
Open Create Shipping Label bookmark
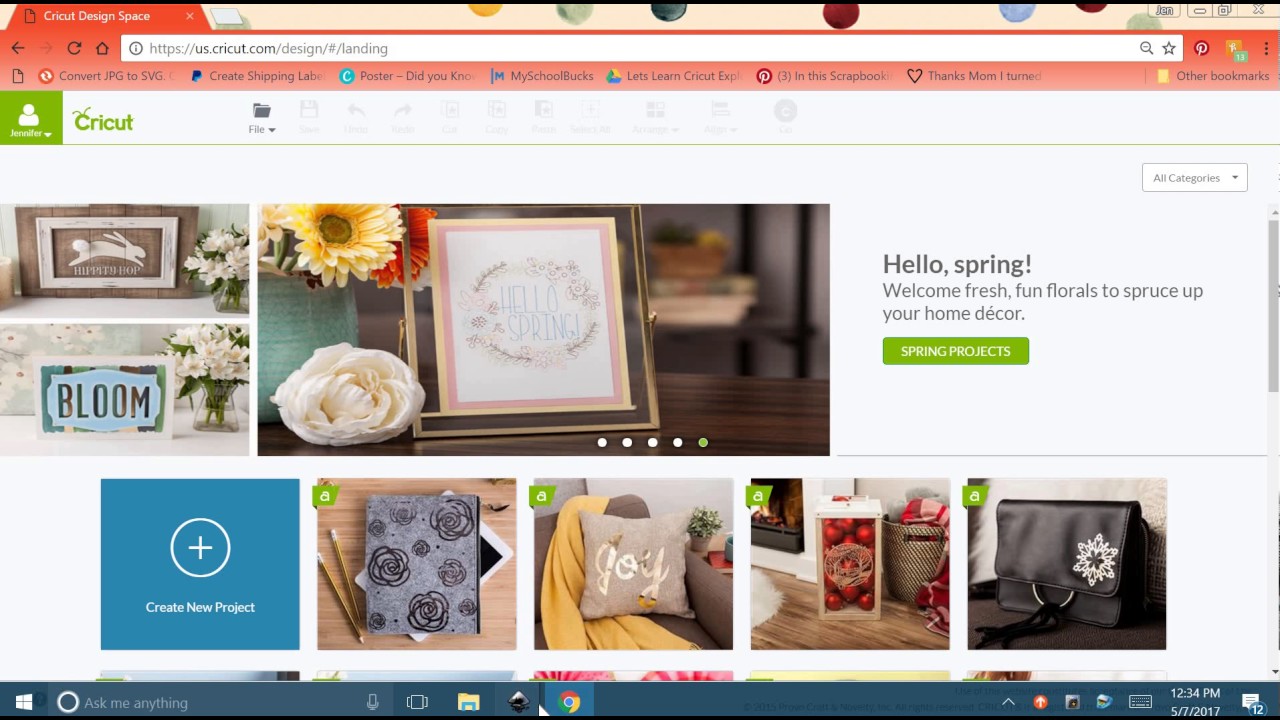(x=258, y=76)
